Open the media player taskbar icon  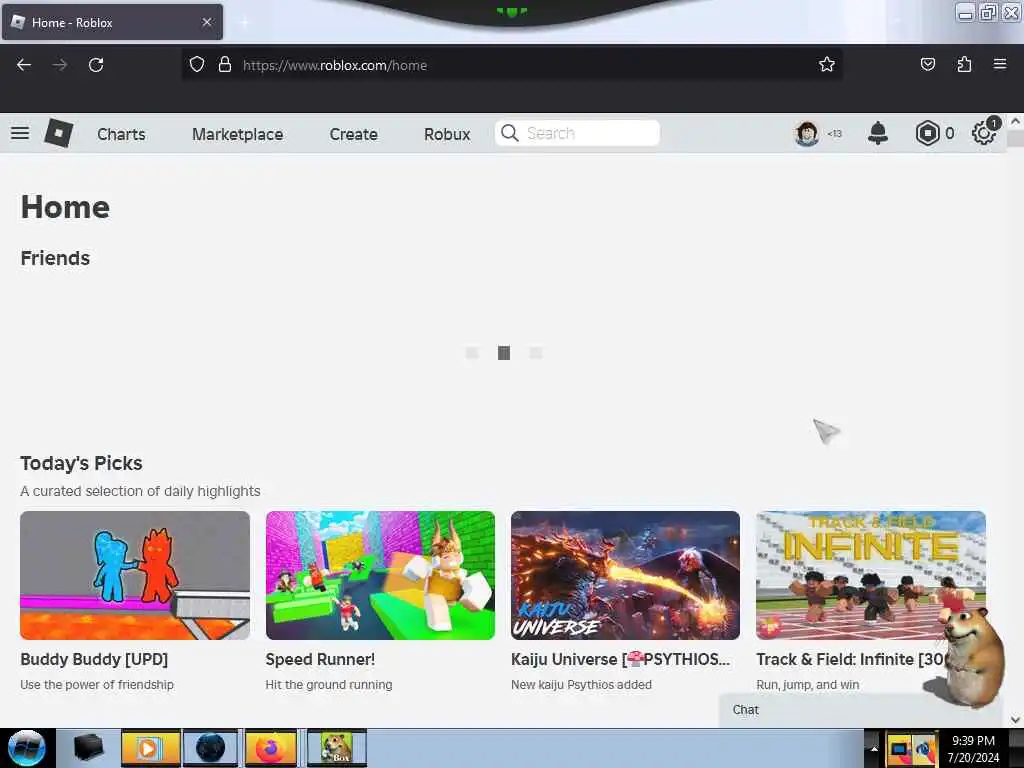149,748
